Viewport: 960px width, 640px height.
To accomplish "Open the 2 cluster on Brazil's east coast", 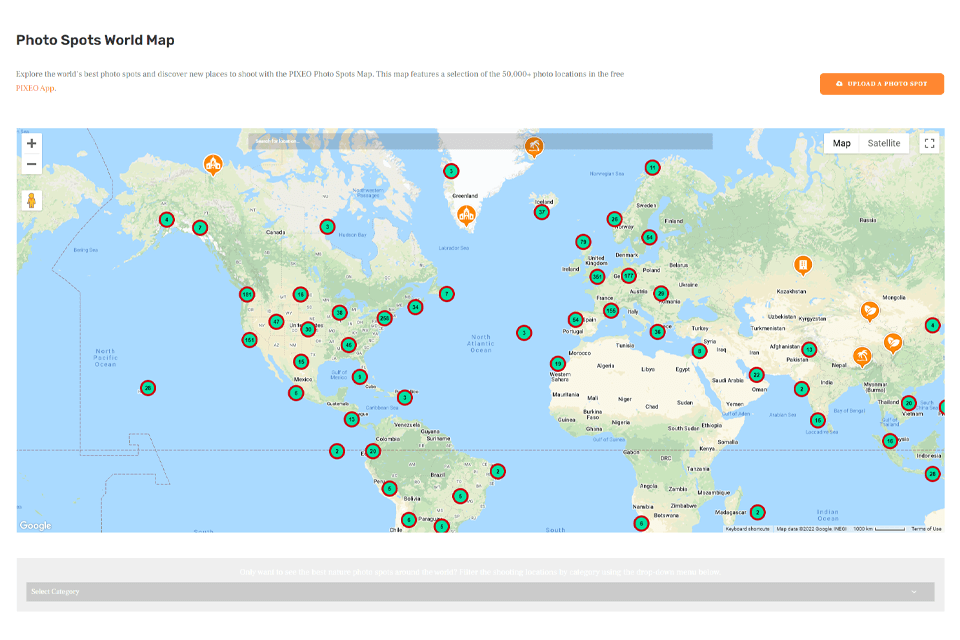I will [x=498, y=472].
